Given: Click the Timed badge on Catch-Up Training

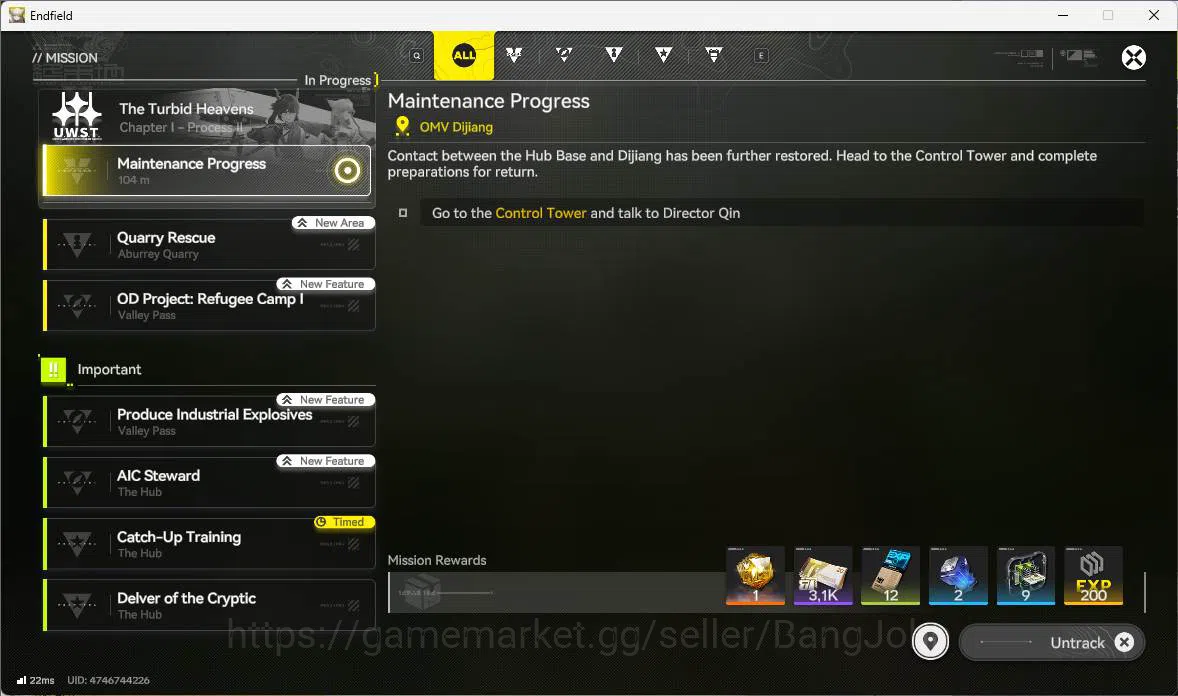Looking at the screenshot, I should (344, 522).
